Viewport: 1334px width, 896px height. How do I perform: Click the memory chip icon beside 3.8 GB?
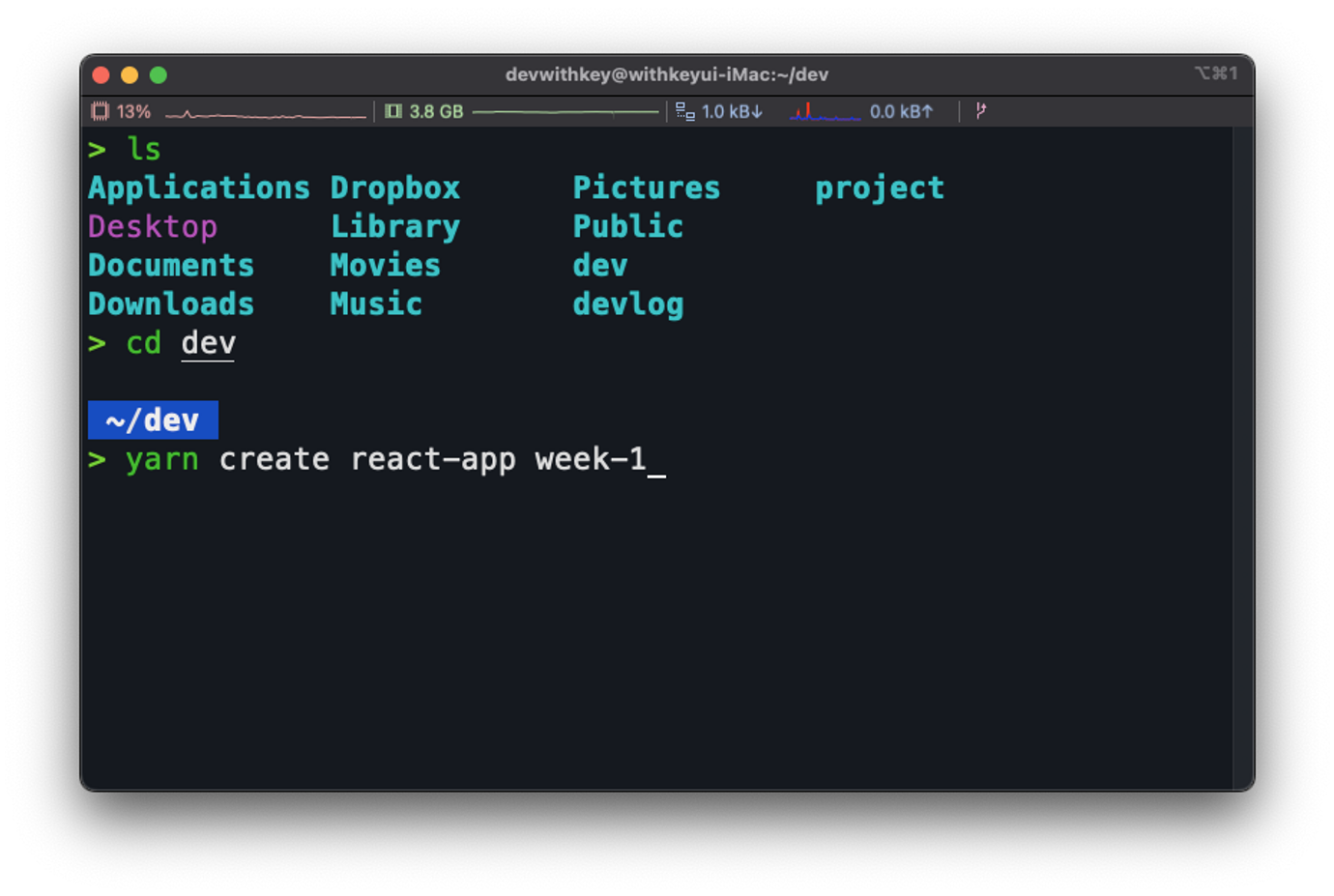coord(392,111)
